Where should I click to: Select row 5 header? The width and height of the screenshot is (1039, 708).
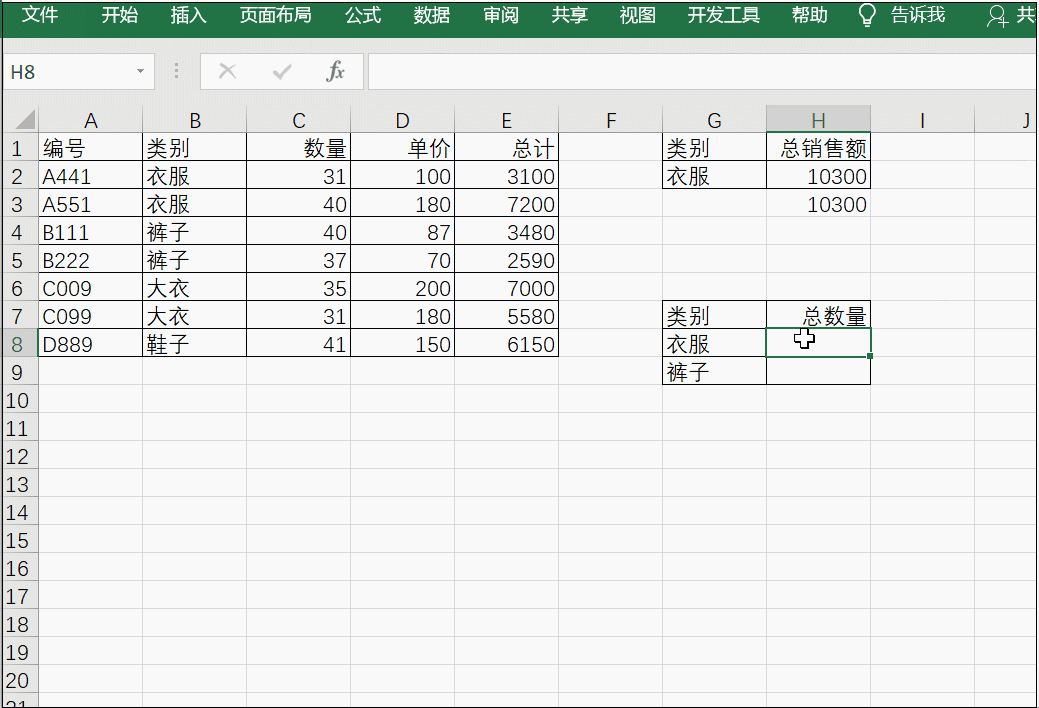(x=19, y=260)
